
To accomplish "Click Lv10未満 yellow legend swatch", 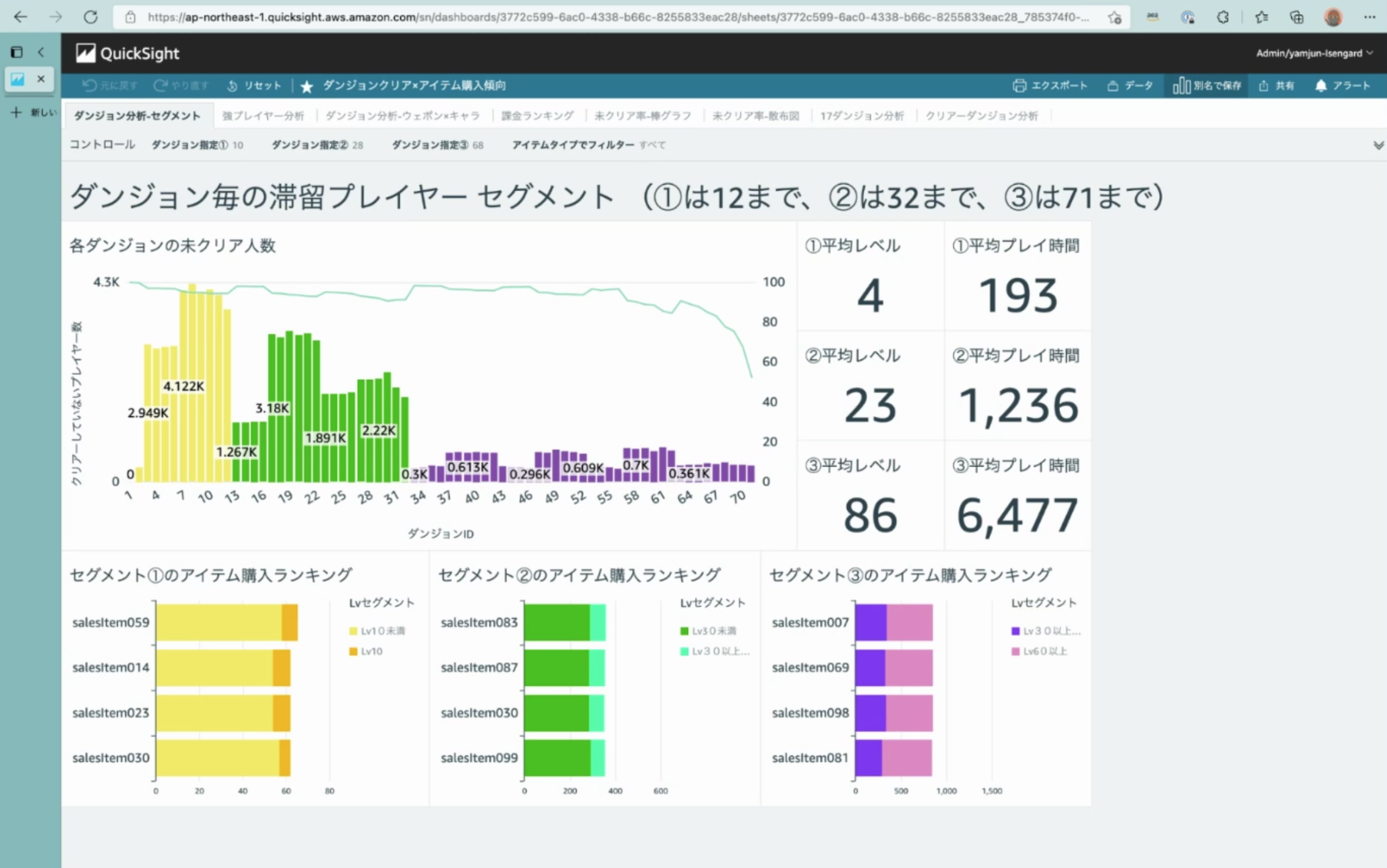I will (x=354, y=631).
